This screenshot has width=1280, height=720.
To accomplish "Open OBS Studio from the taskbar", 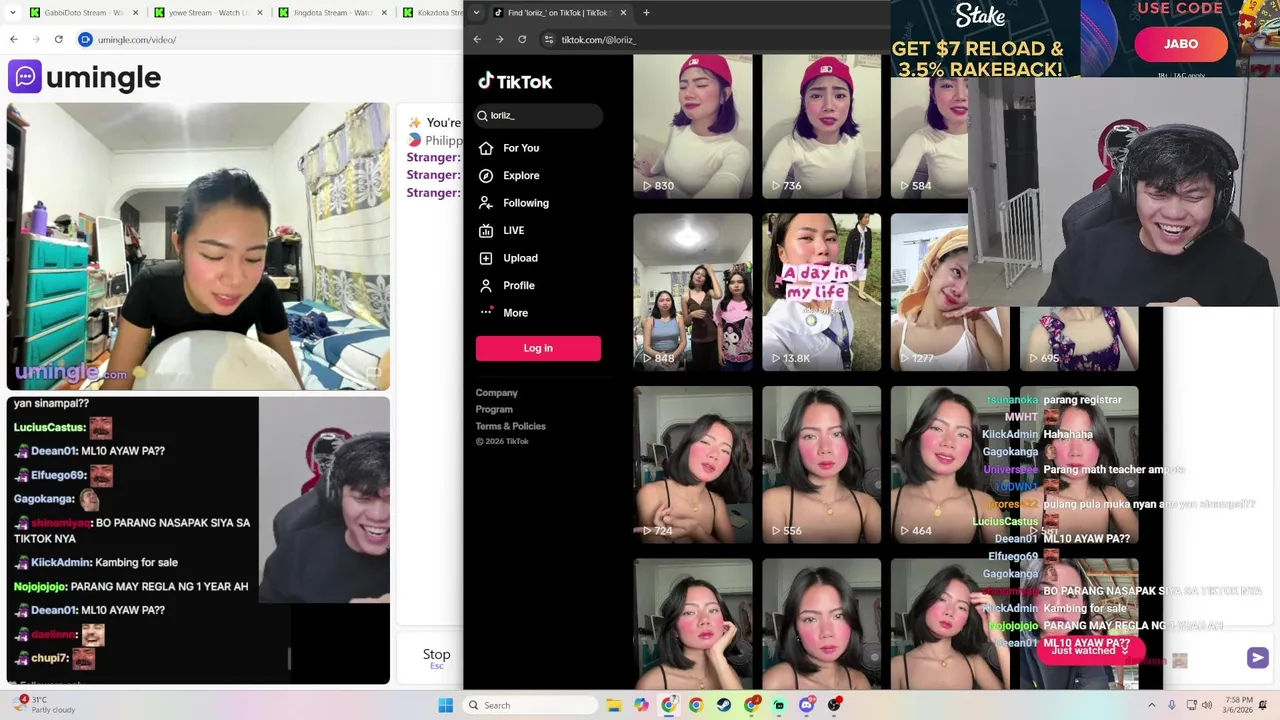I will coord(834,705).
